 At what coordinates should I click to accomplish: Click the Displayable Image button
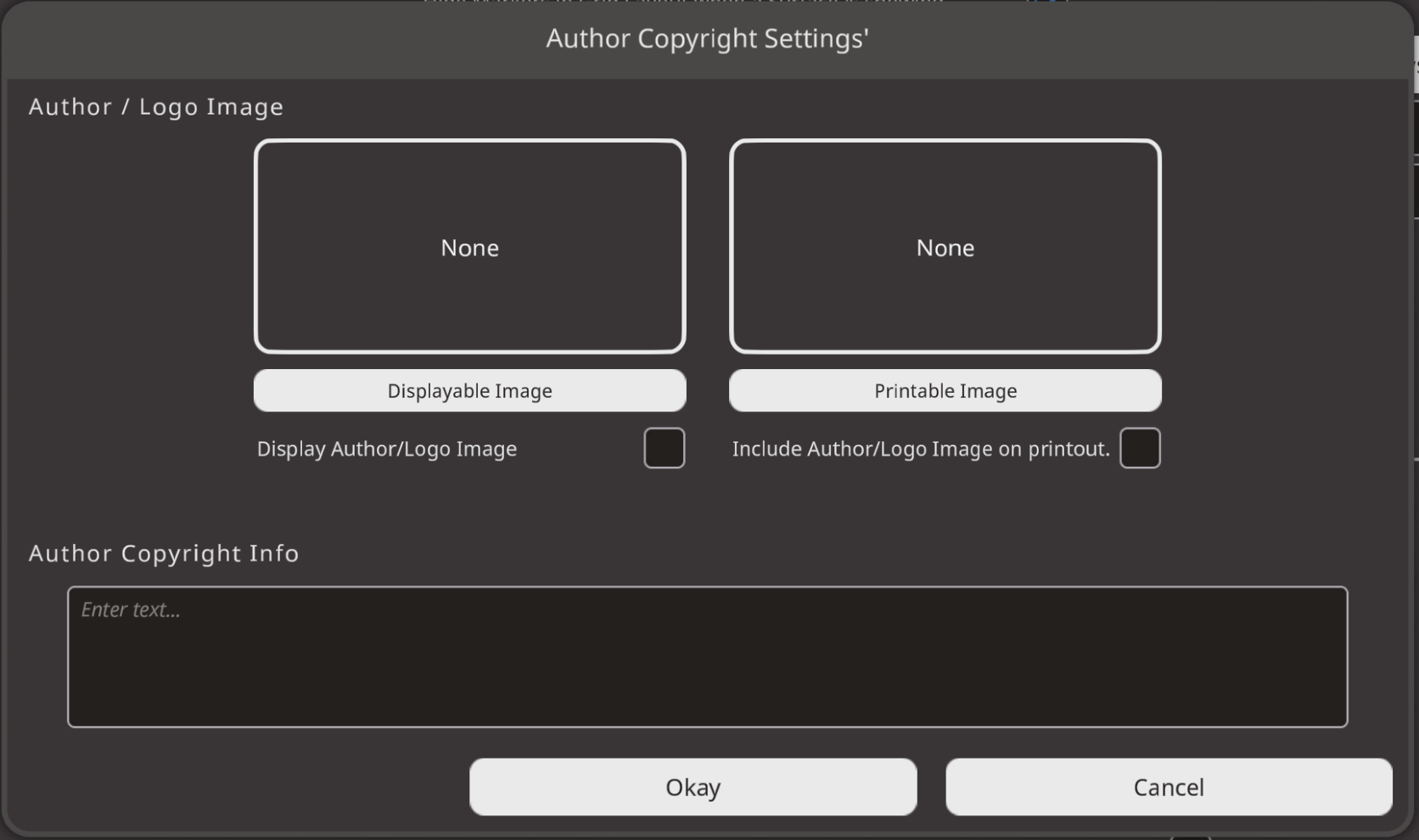(x=469, y=390)
